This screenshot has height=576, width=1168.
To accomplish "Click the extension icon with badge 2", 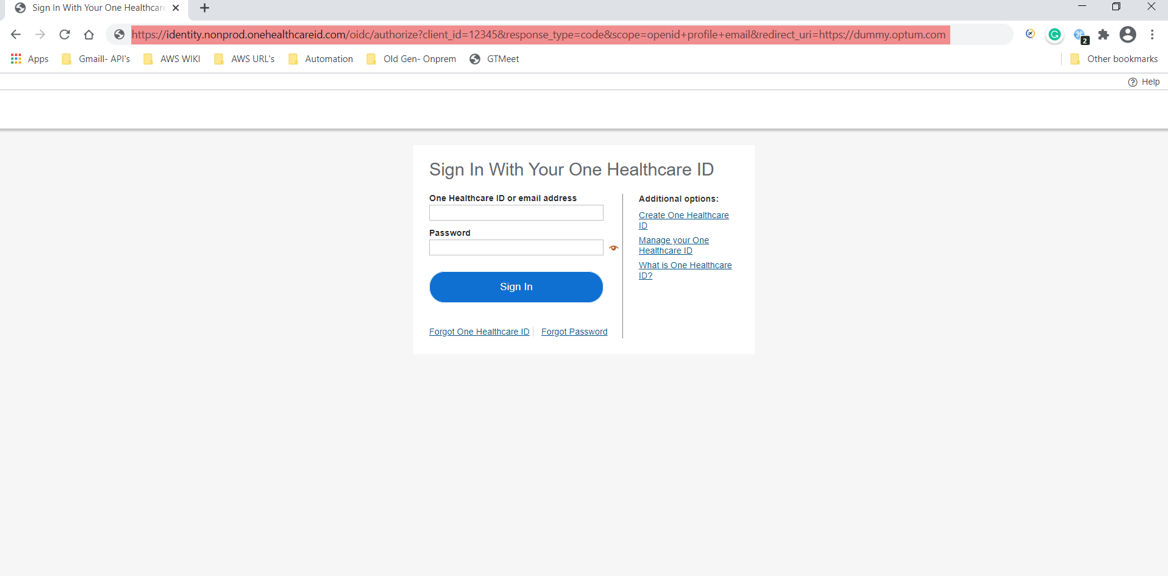I will pyautogui.click(x=1081, y=35).
